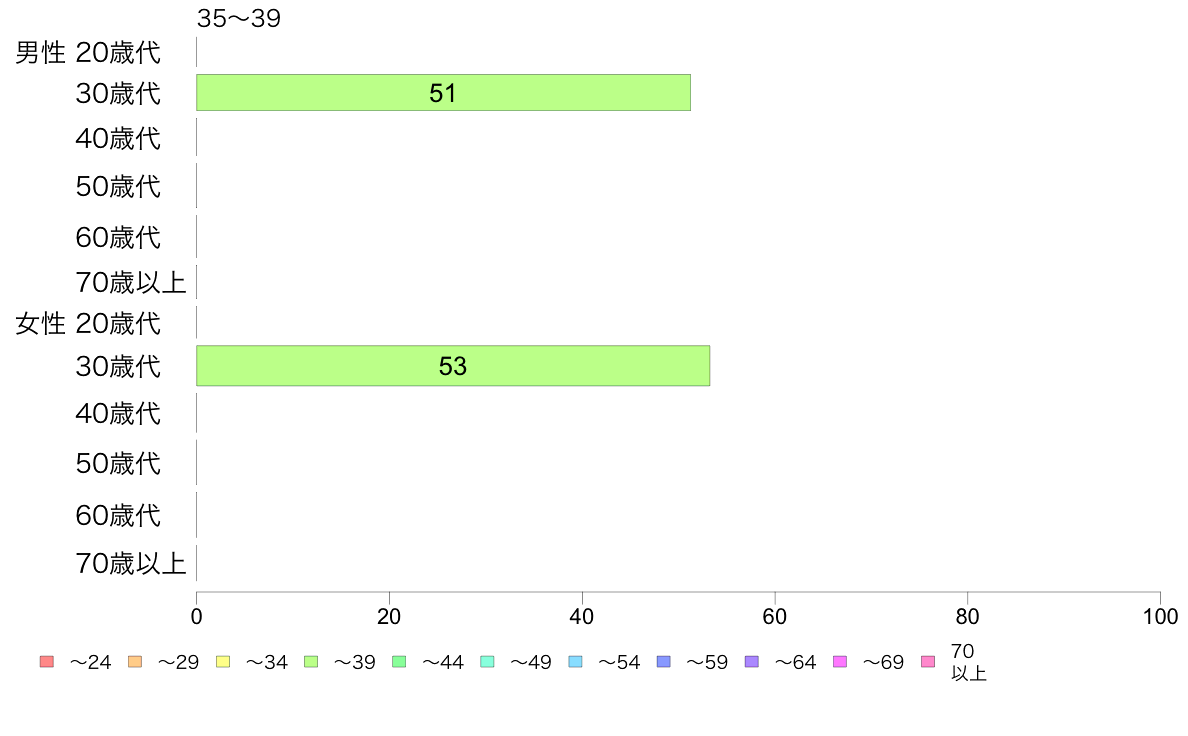Viewport: 1188px width, 736px height.
Task: Click the blue ~59 legend swatch
Action: (664, 662)
